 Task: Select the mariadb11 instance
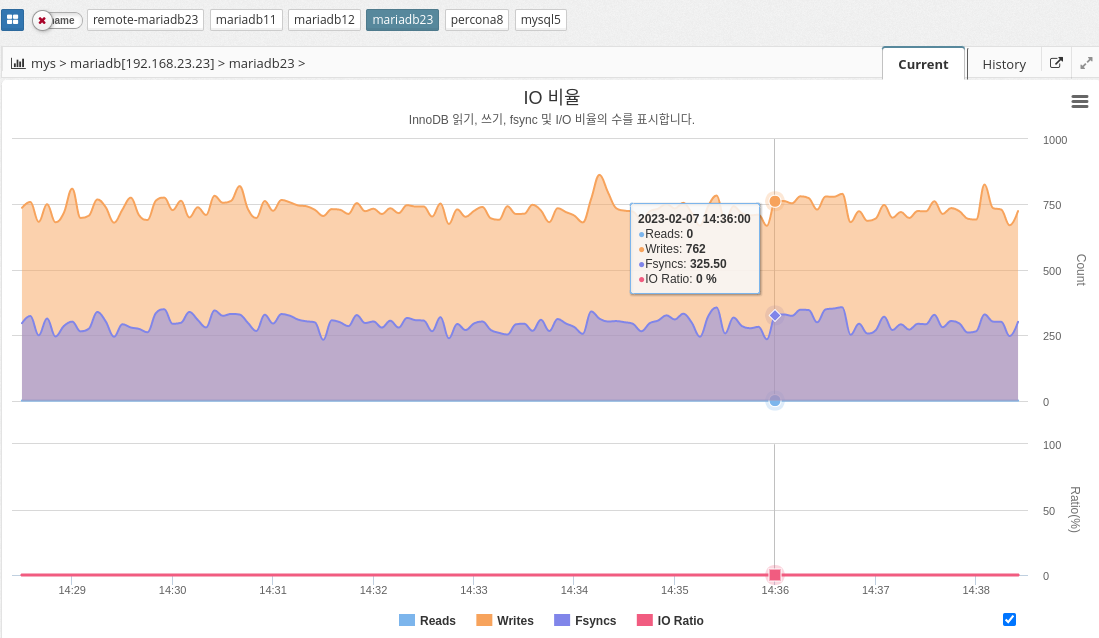(246, 20)
